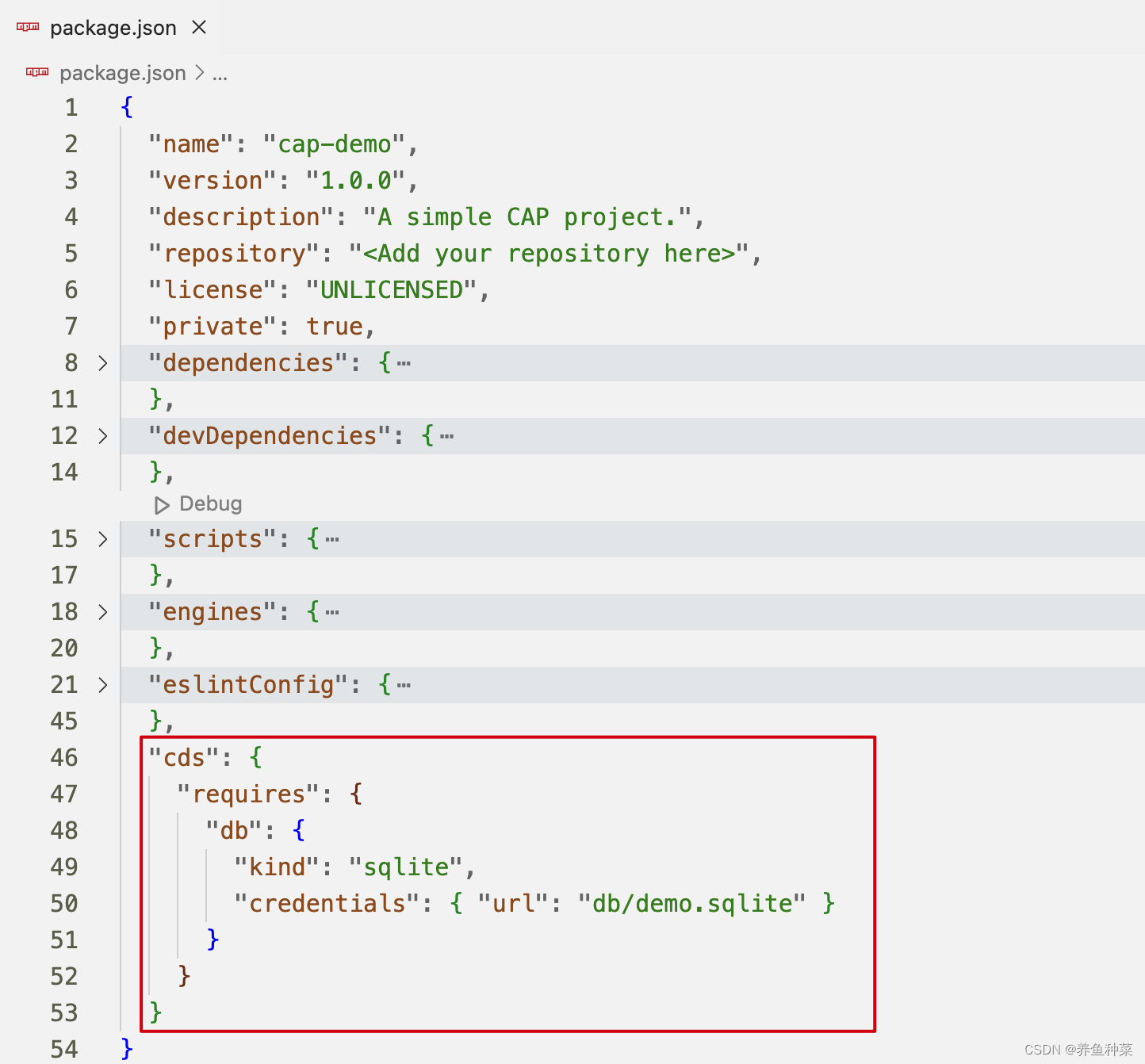Image resolution: width=1145 pixels, height=1064 pixels.
Task: Click the opening brace on line 1
Action: (127, 108)
